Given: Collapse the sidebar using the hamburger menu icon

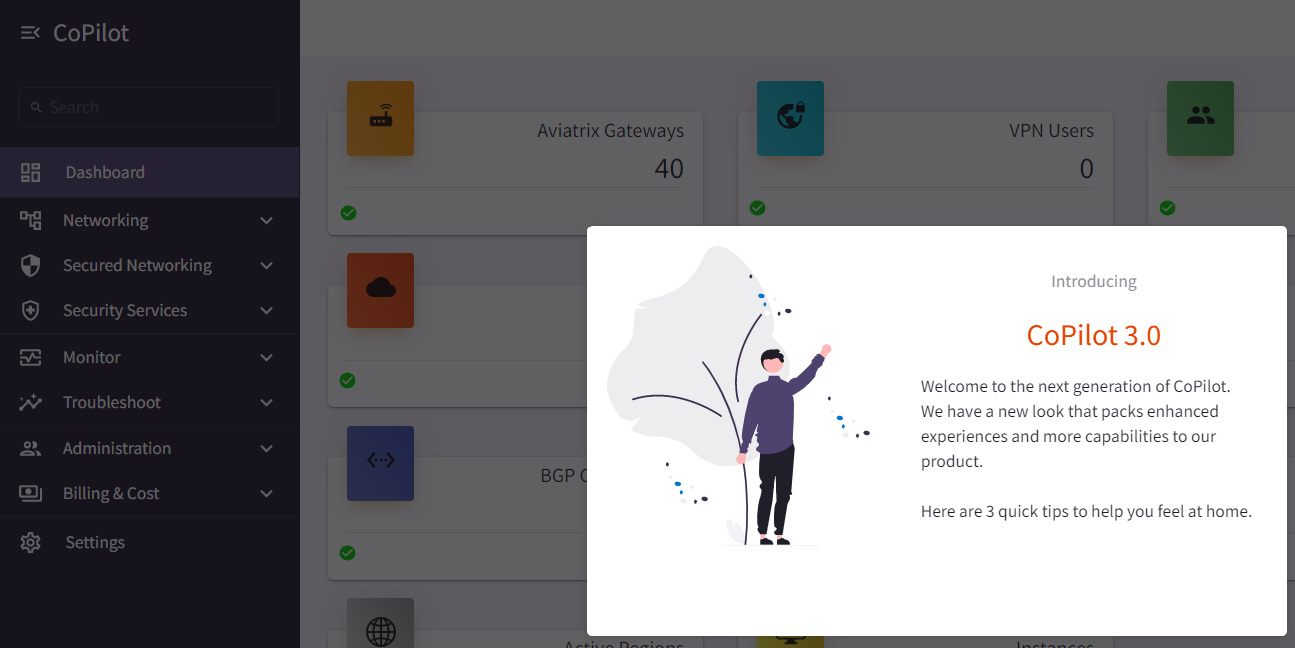Looking at the screenshot, I should [x=30, y=33].
